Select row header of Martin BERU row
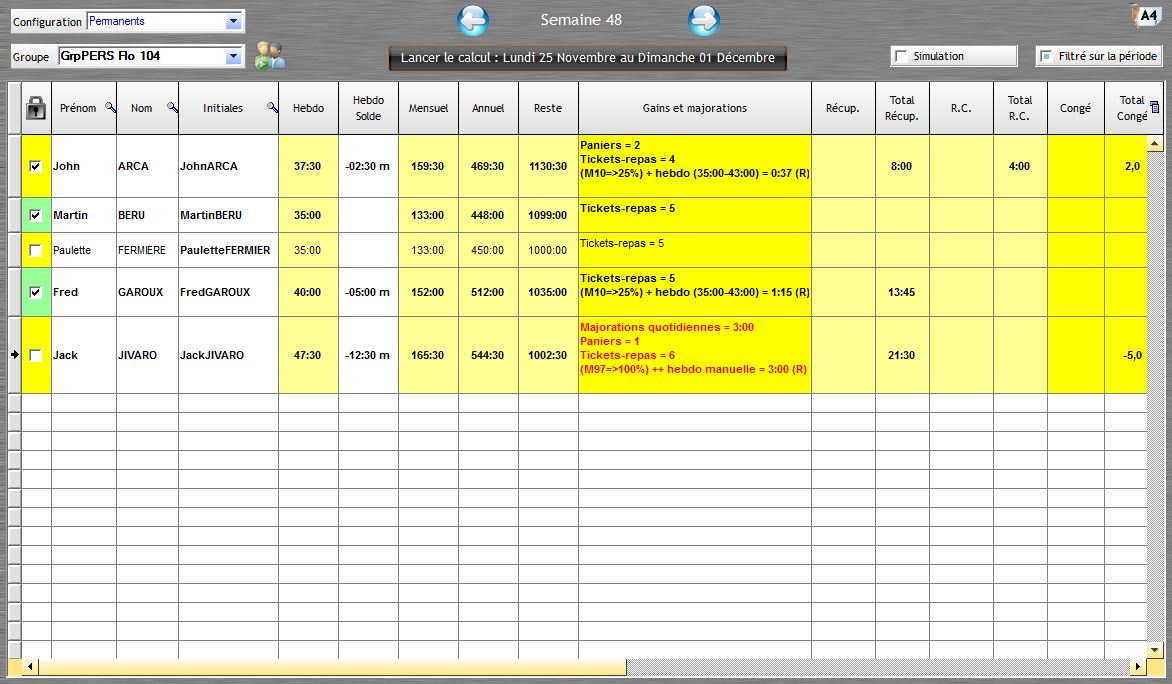This screenshot has height=684, width=1172. [x=14, y=215]
